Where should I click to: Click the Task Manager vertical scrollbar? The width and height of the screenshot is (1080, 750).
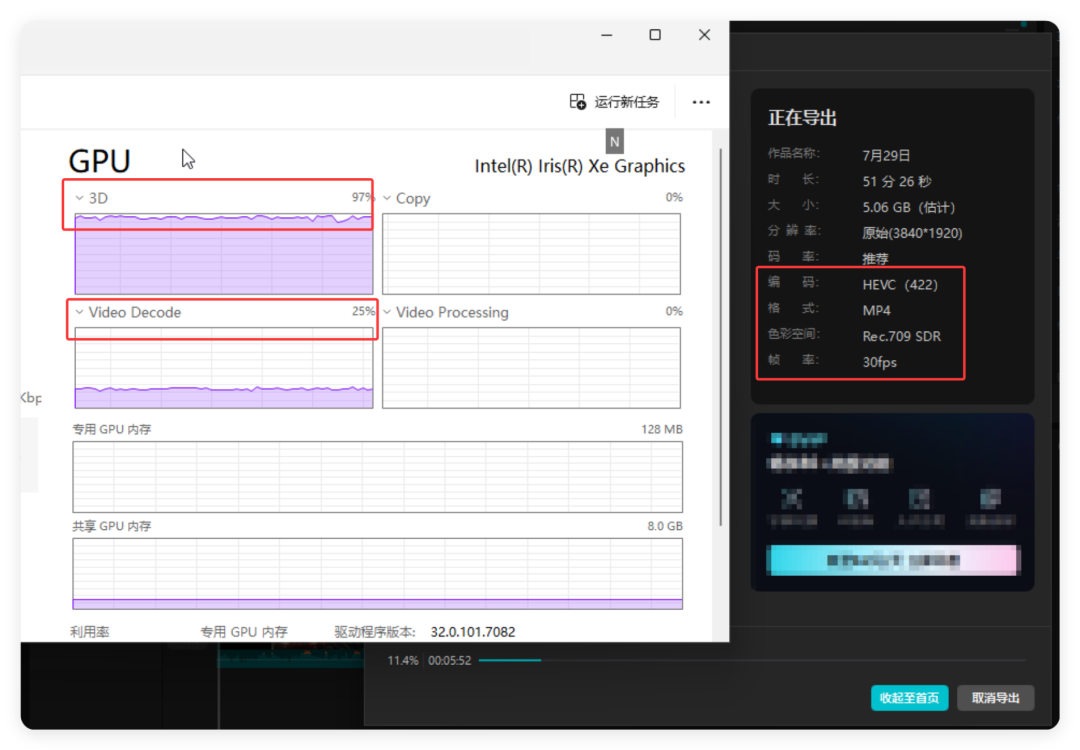[x=720, y=337]
